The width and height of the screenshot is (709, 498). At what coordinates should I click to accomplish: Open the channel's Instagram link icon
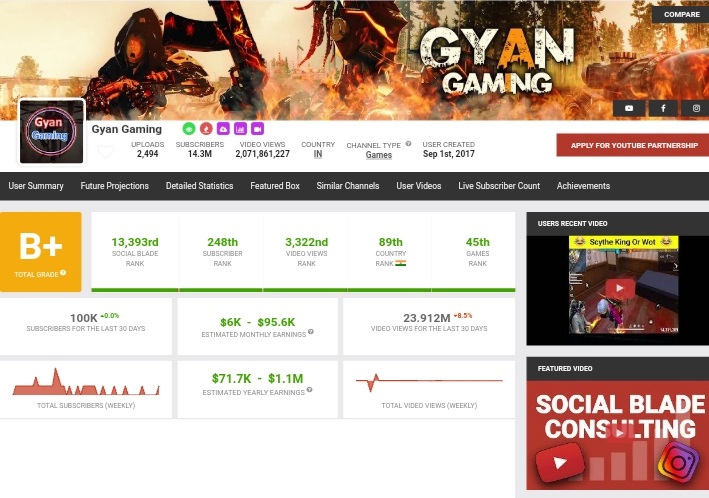click(x=696, y=108)
